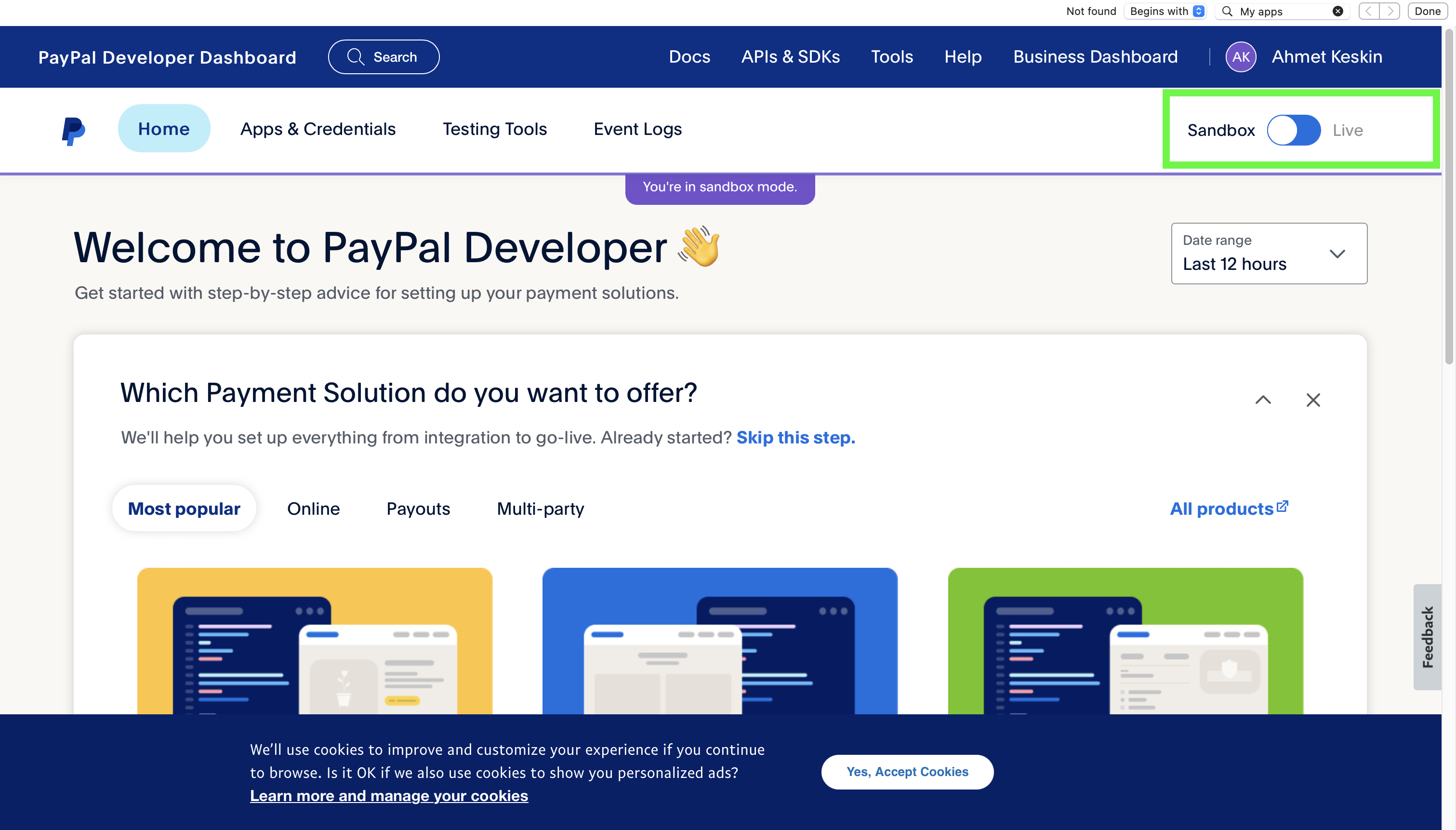Click the PayPal Developer Dashboard title
This screenshot has height=830, width=1456.
[167, 57]
